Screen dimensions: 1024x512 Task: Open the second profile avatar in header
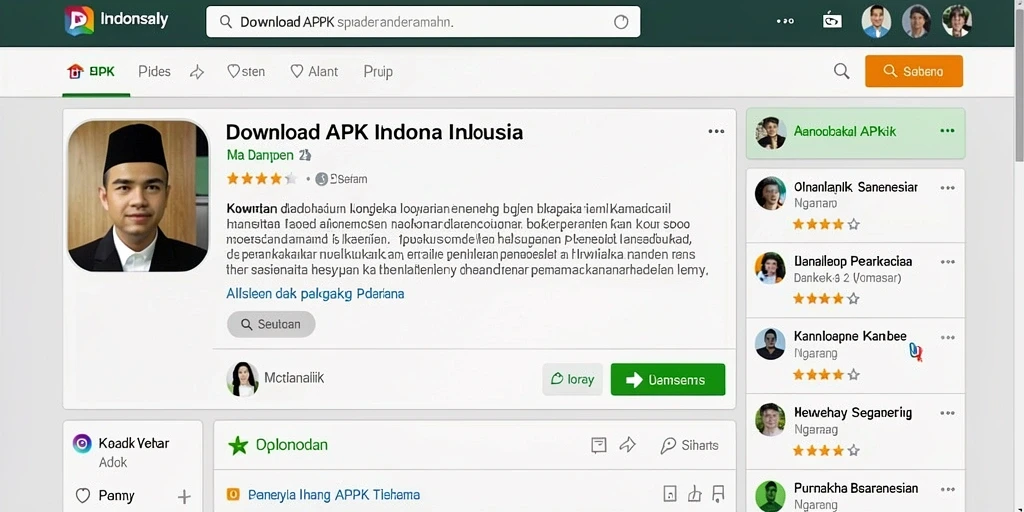(x=916, y=21)
